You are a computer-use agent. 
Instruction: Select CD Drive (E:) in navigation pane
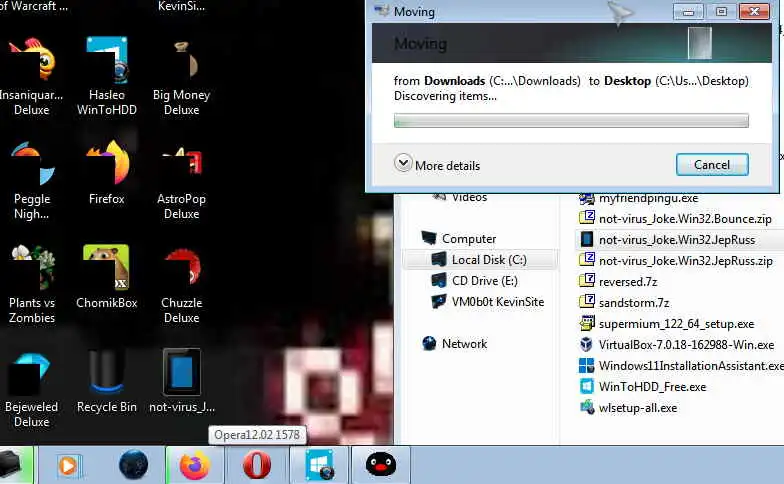(474, 280)
